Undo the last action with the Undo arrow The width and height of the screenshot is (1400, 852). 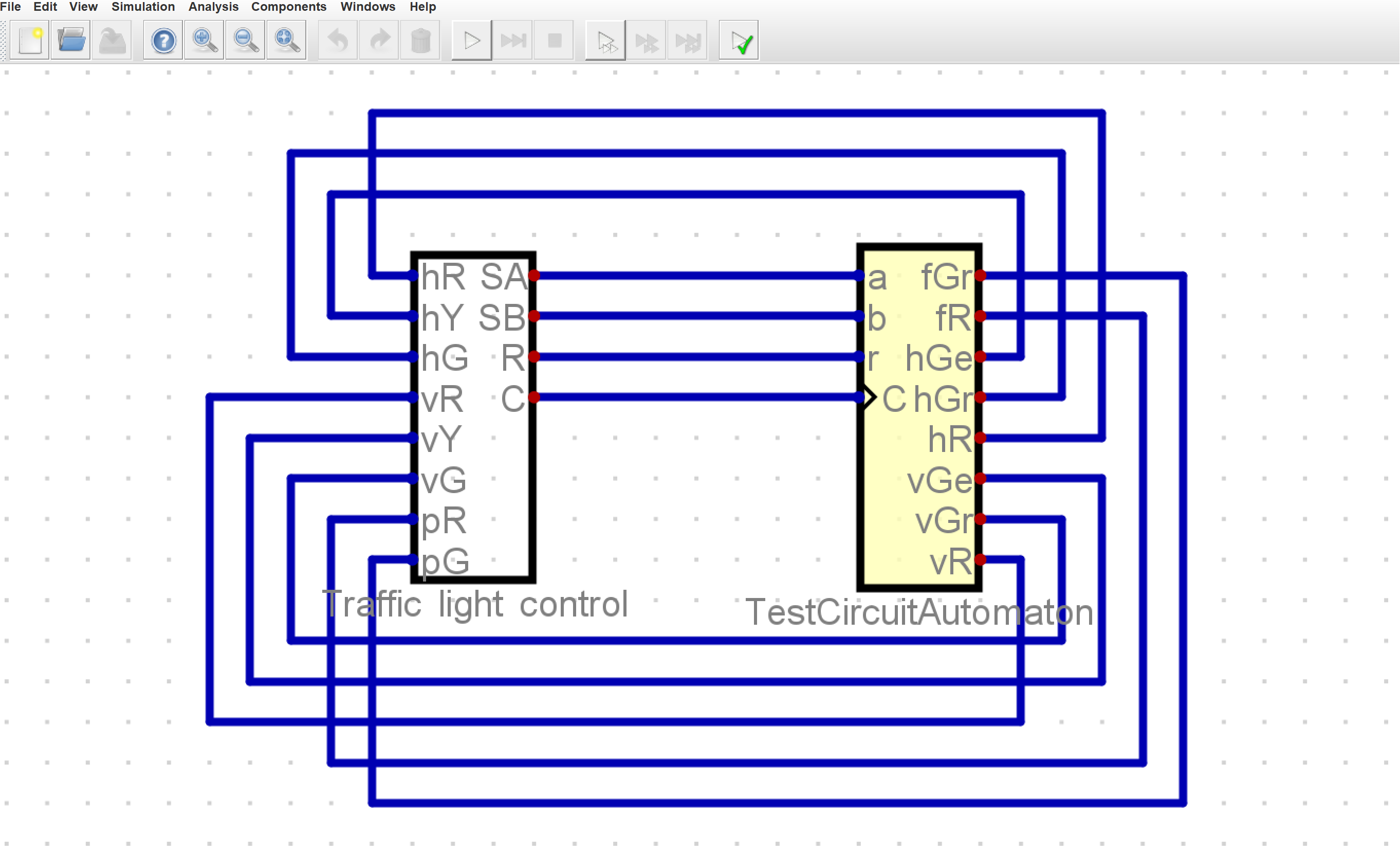click(338, 40)
